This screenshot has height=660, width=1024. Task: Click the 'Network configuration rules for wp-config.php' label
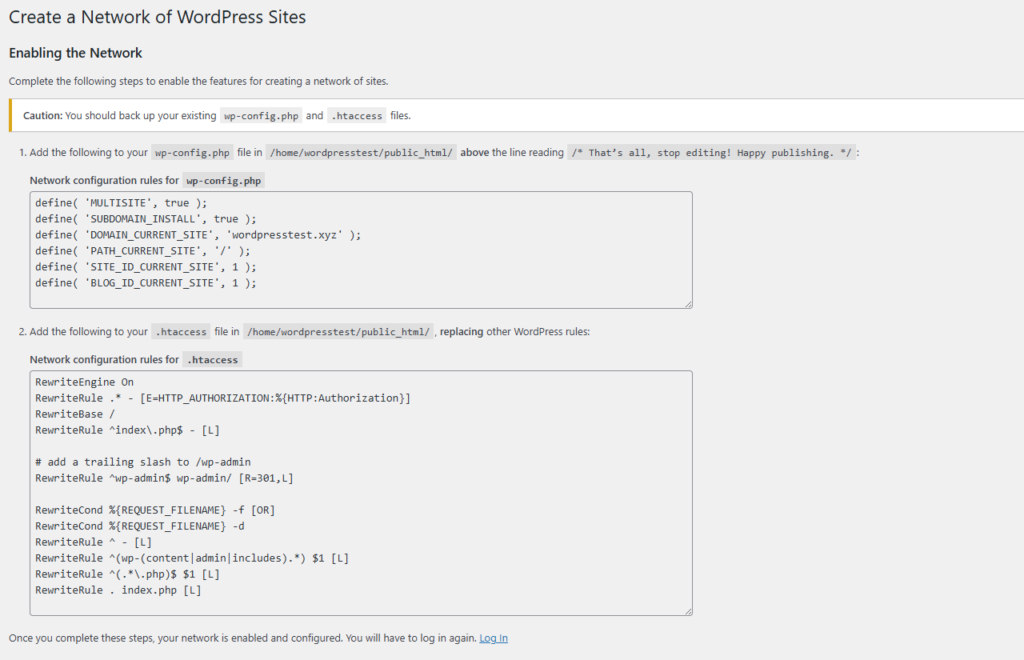[x=146, y=181]
